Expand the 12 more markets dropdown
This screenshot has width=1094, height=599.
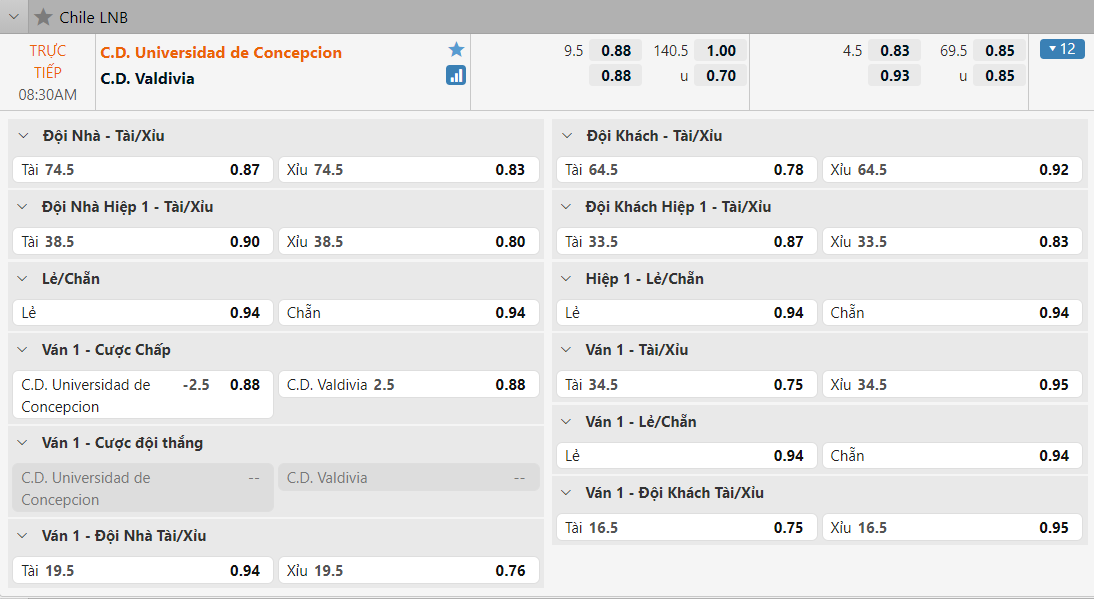pyautogui.click(x=1062, y=49)
